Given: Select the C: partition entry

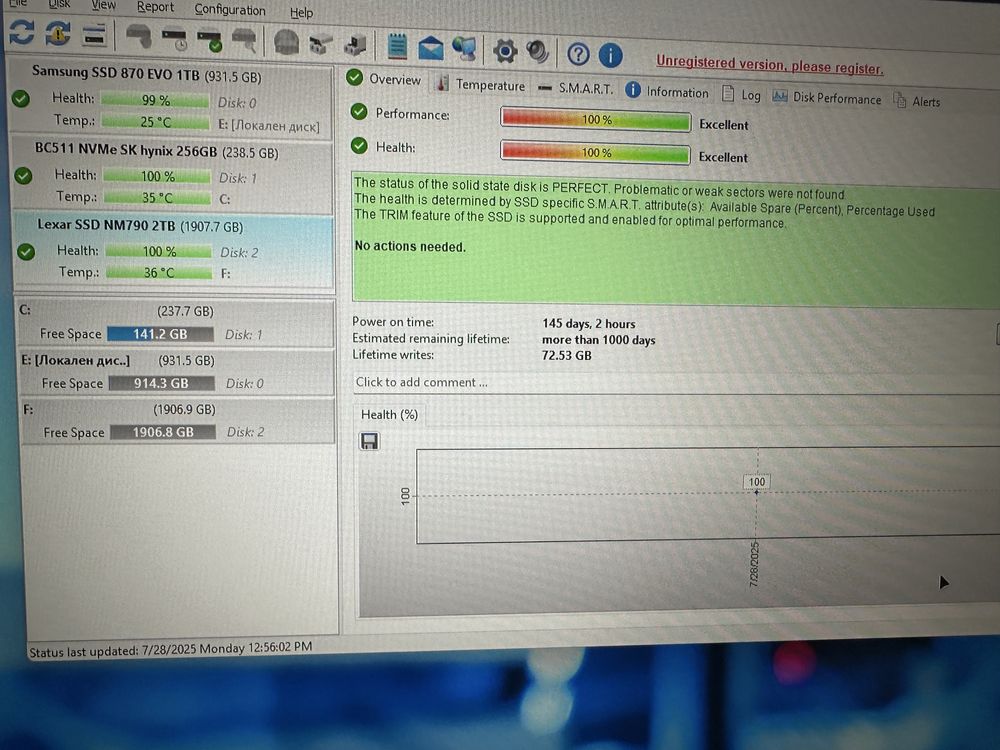Looking at the screenshot, I should [177, 323].
